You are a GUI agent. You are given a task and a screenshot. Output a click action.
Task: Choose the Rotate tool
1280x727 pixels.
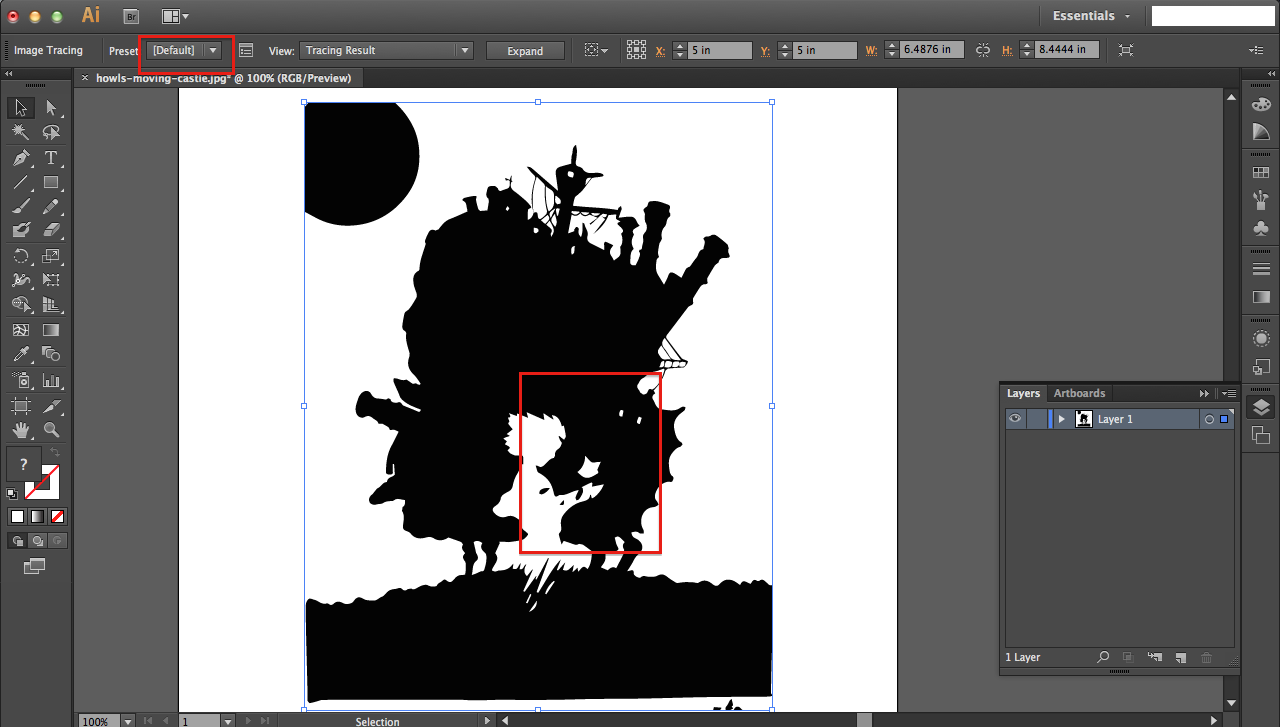click(21, 256)
